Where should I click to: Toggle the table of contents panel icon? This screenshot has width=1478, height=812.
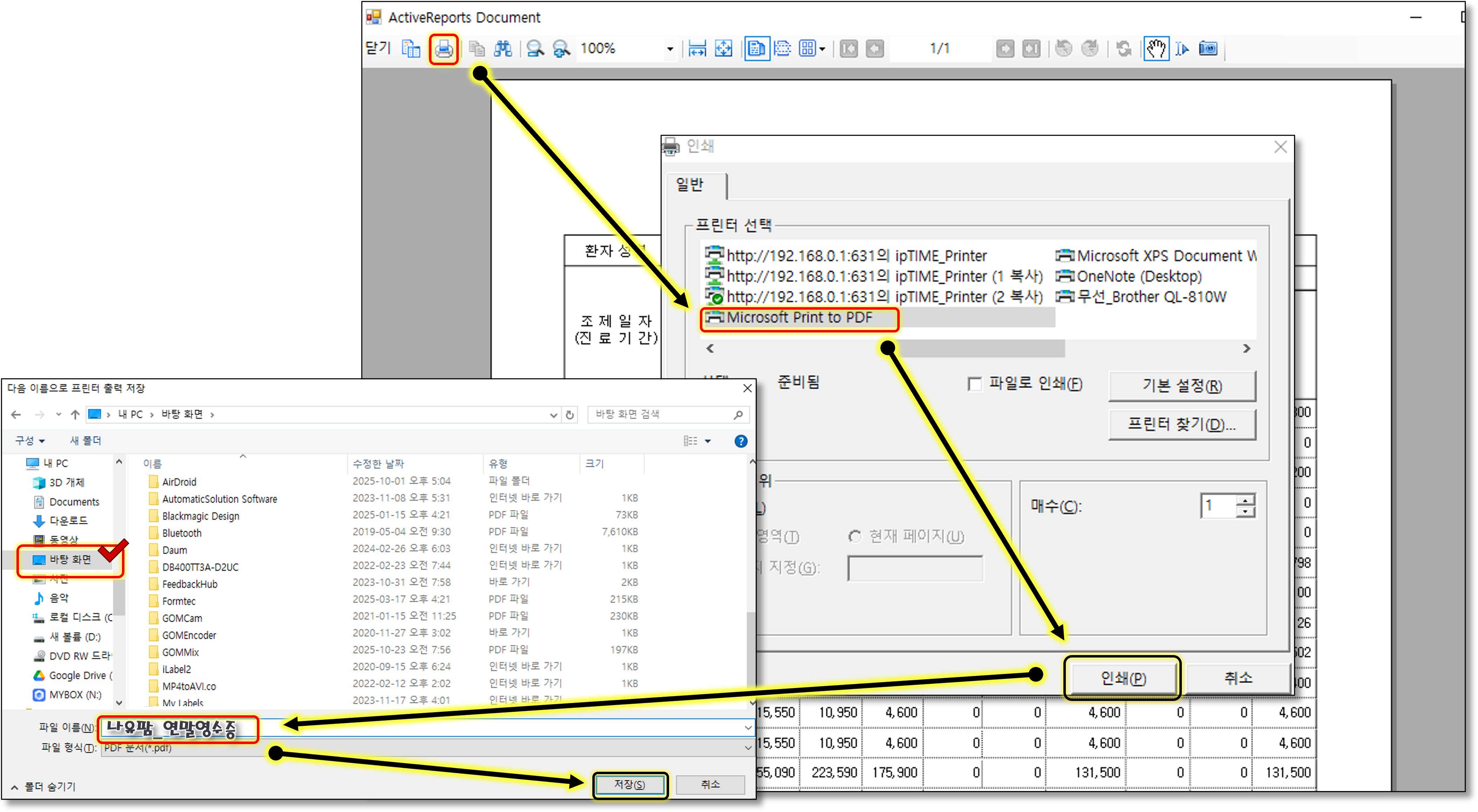pos(411,49)
